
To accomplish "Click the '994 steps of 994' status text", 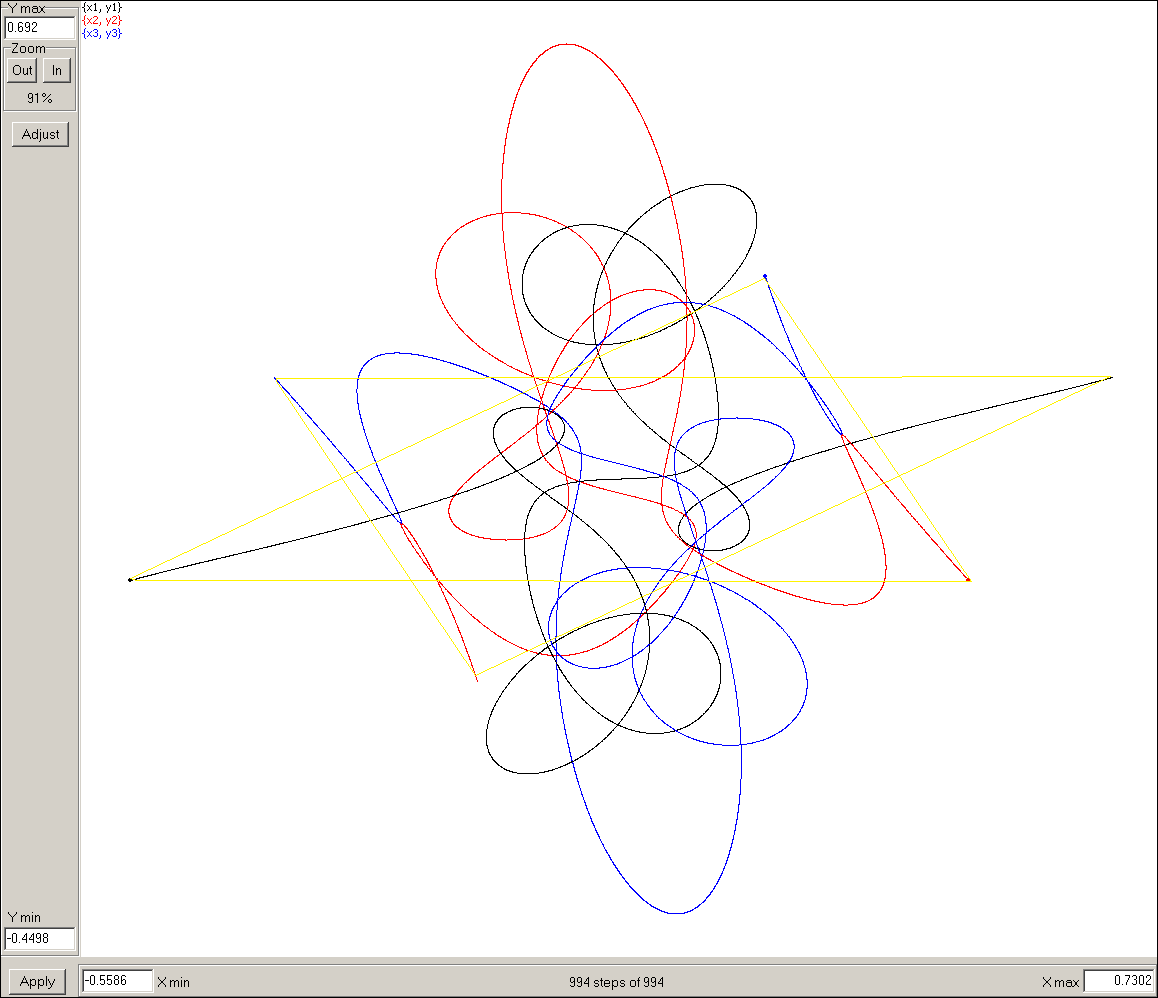I will pos(616,982).
